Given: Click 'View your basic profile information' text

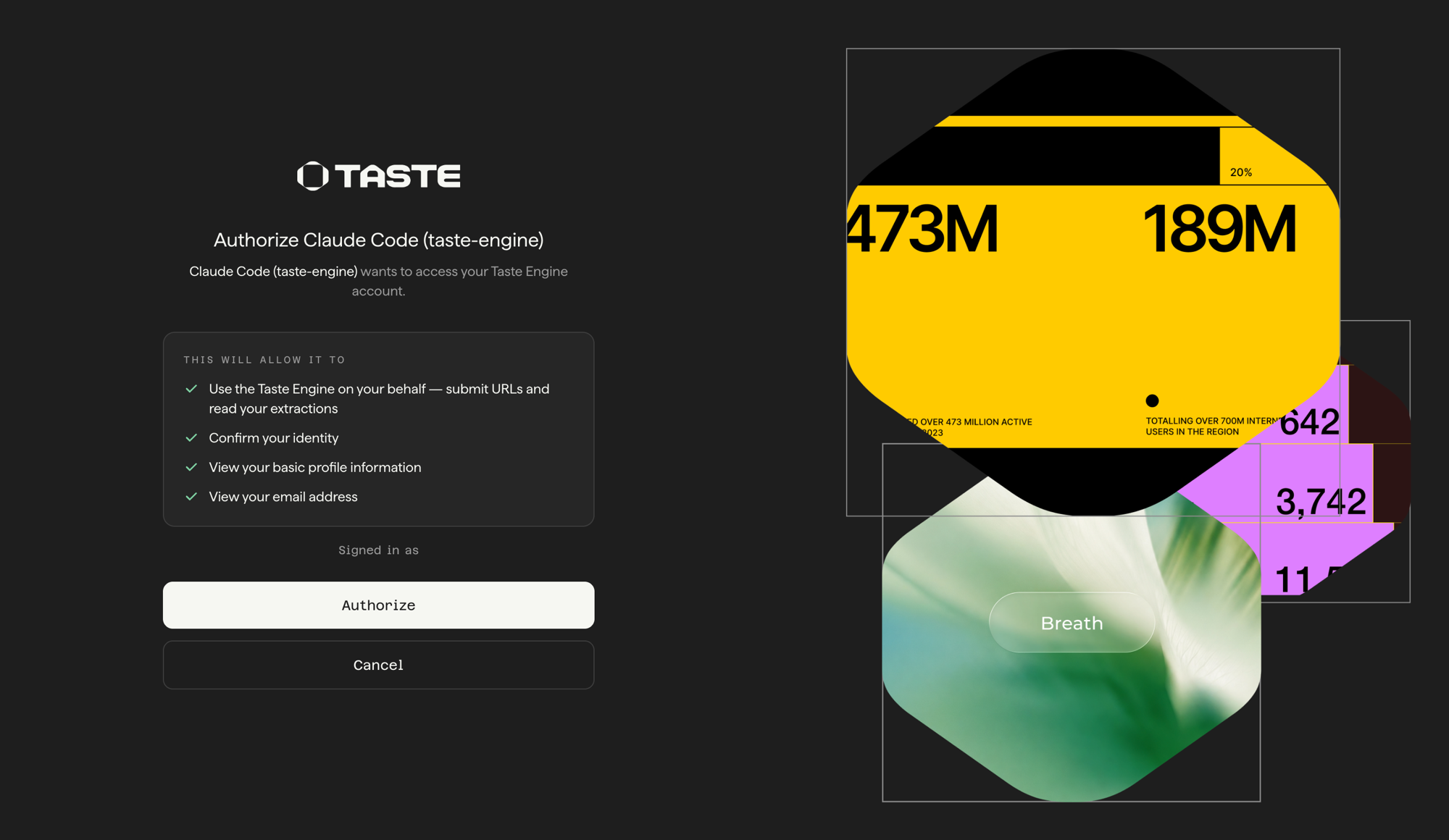Looking at the screenshot, I should (314, 467).
